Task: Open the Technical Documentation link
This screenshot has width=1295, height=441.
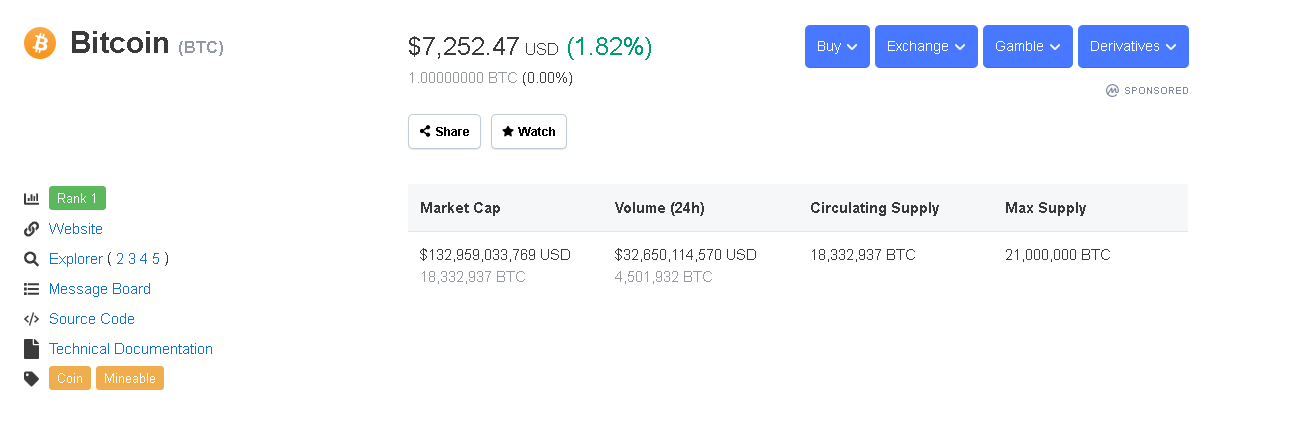Action: pos(131,349)
